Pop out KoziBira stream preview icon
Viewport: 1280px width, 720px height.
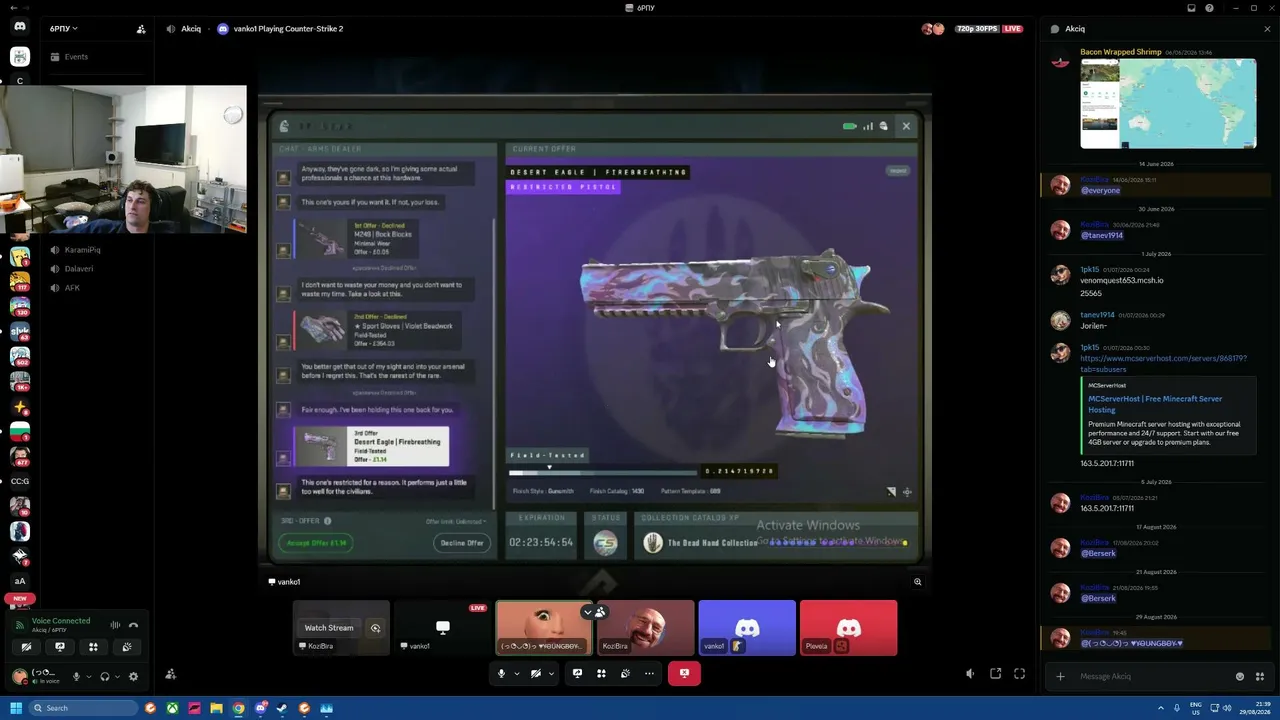pyautogui.click(x=375, y=628)
